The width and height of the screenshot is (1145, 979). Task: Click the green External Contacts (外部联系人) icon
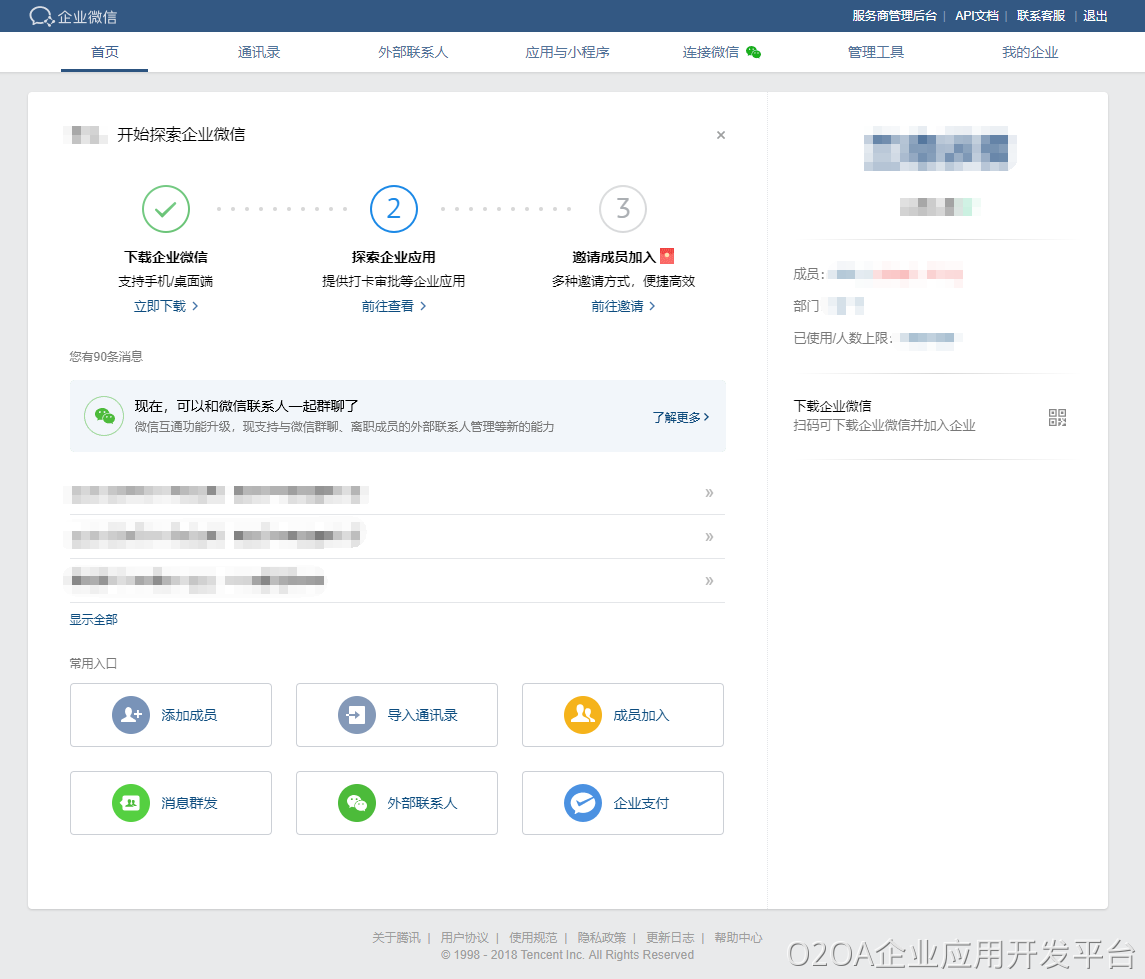(x=357, y=803)
